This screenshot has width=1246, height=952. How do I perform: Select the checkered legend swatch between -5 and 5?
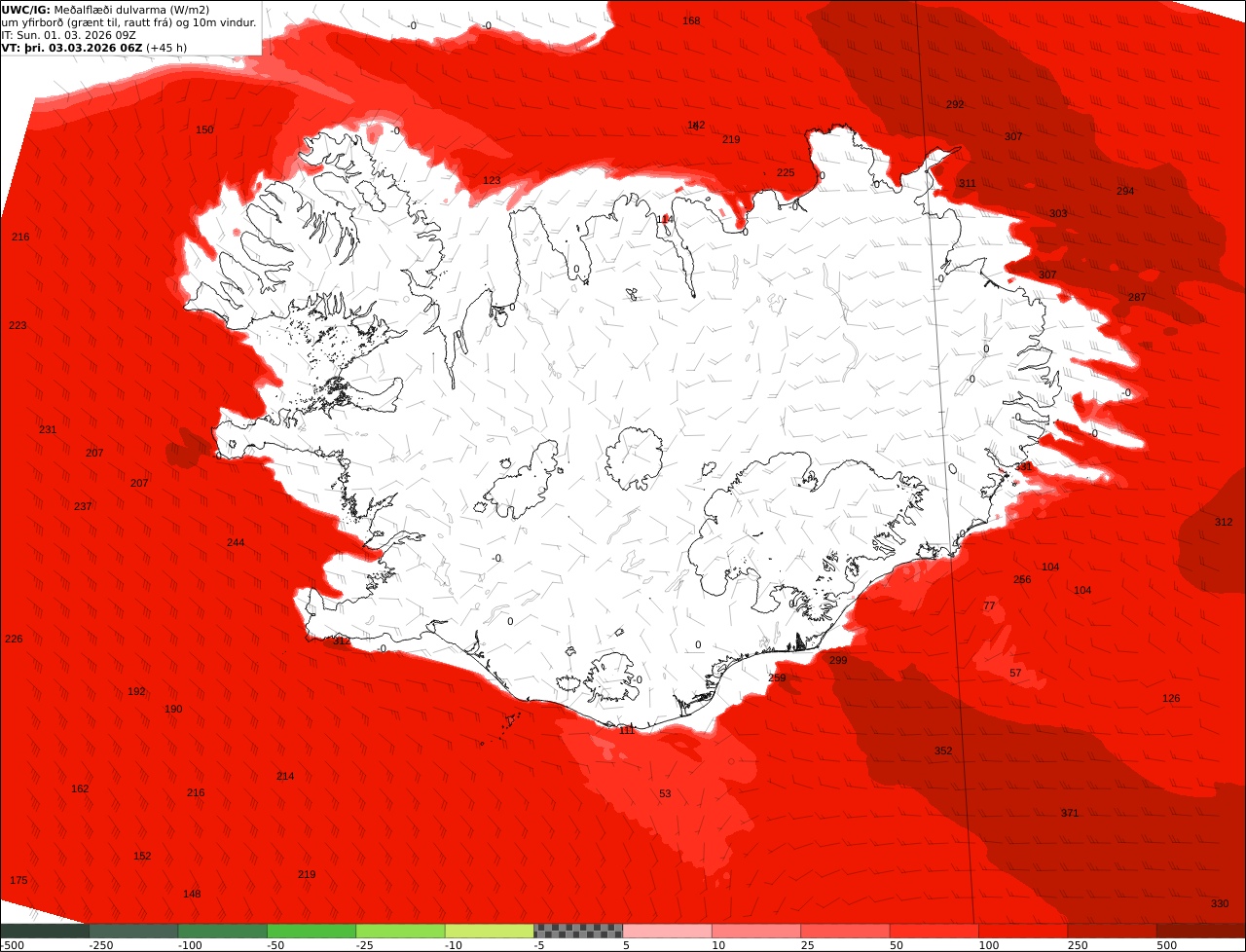[x=578, y=931]
